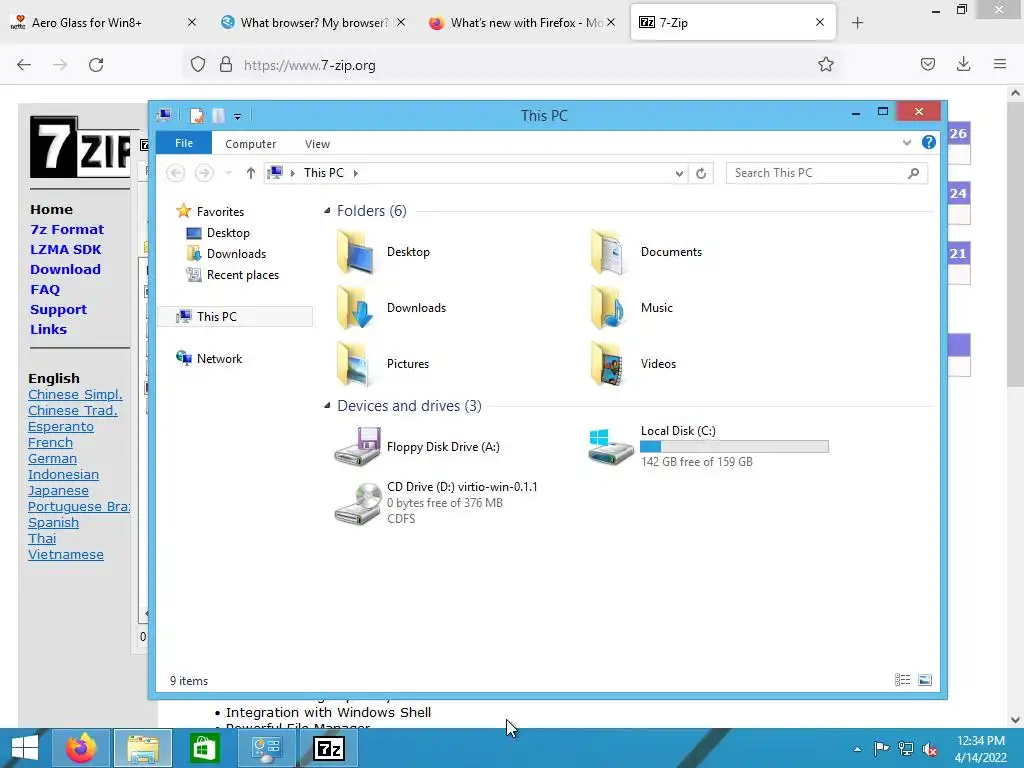Choose the German language link

click(52, 458)
